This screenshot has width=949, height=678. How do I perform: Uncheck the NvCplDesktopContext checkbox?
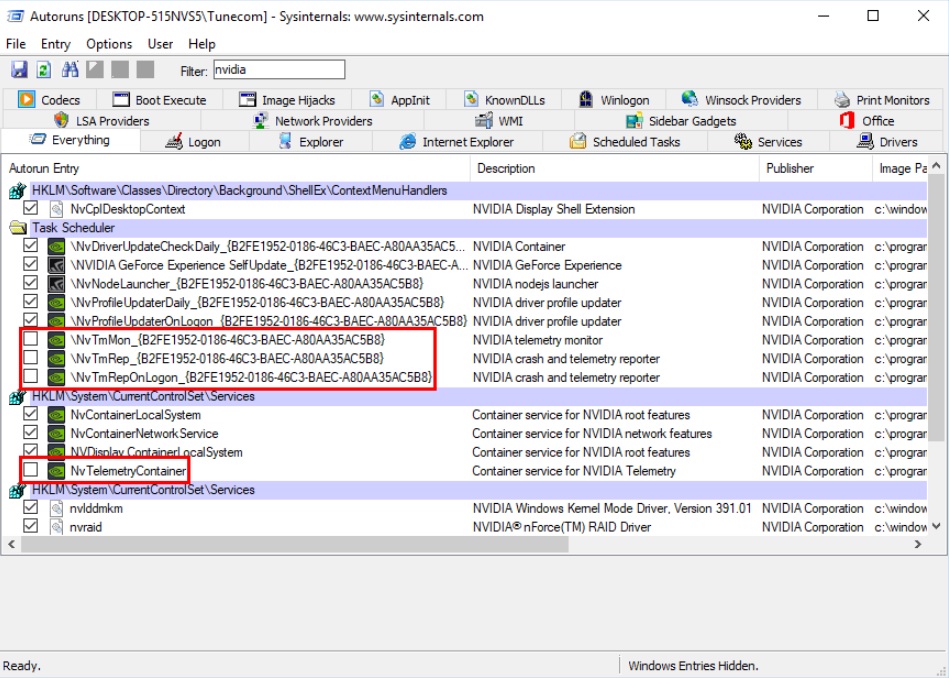[x=30, y=208]
